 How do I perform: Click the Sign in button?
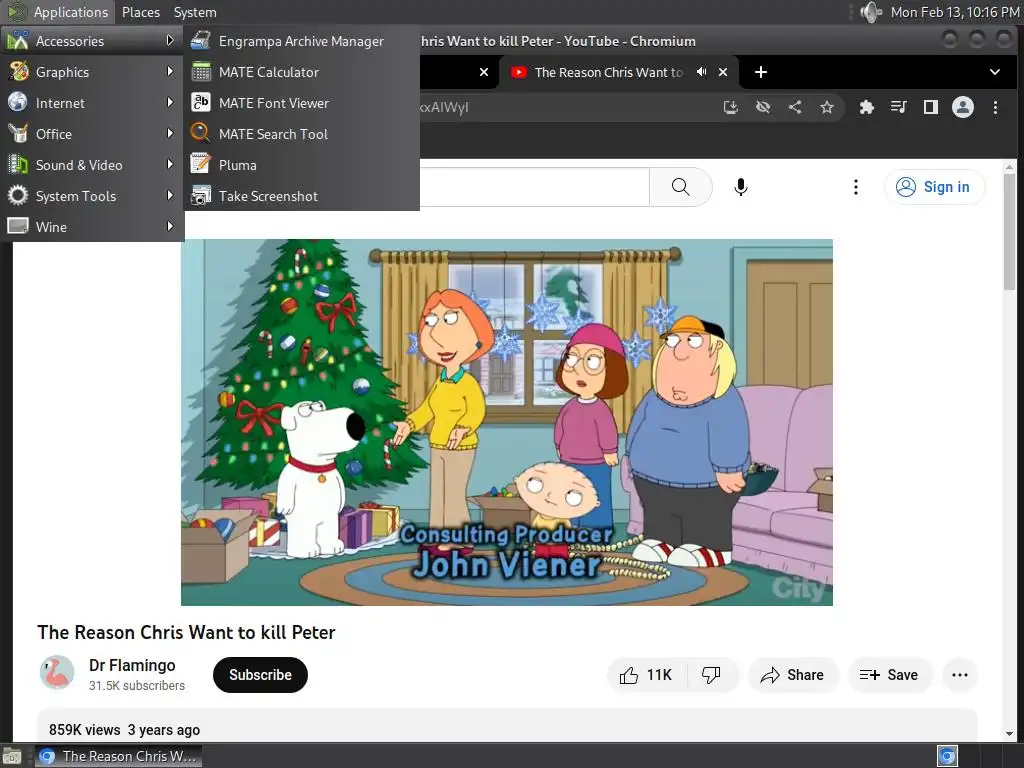[x=934, y=187]
